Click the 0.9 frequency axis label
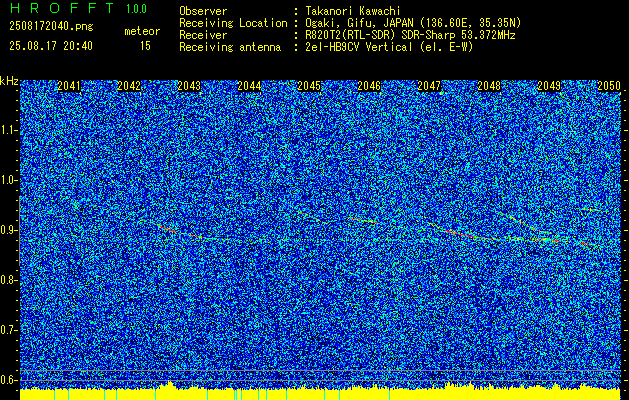 click(9, 230)
